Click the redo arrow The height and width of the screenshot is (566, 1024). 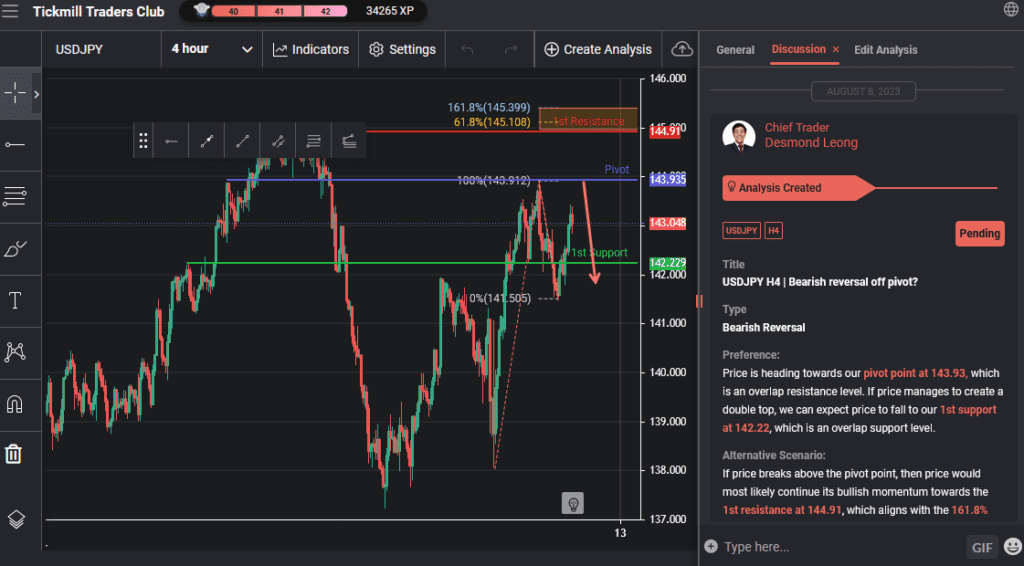(x=511, y=49)
